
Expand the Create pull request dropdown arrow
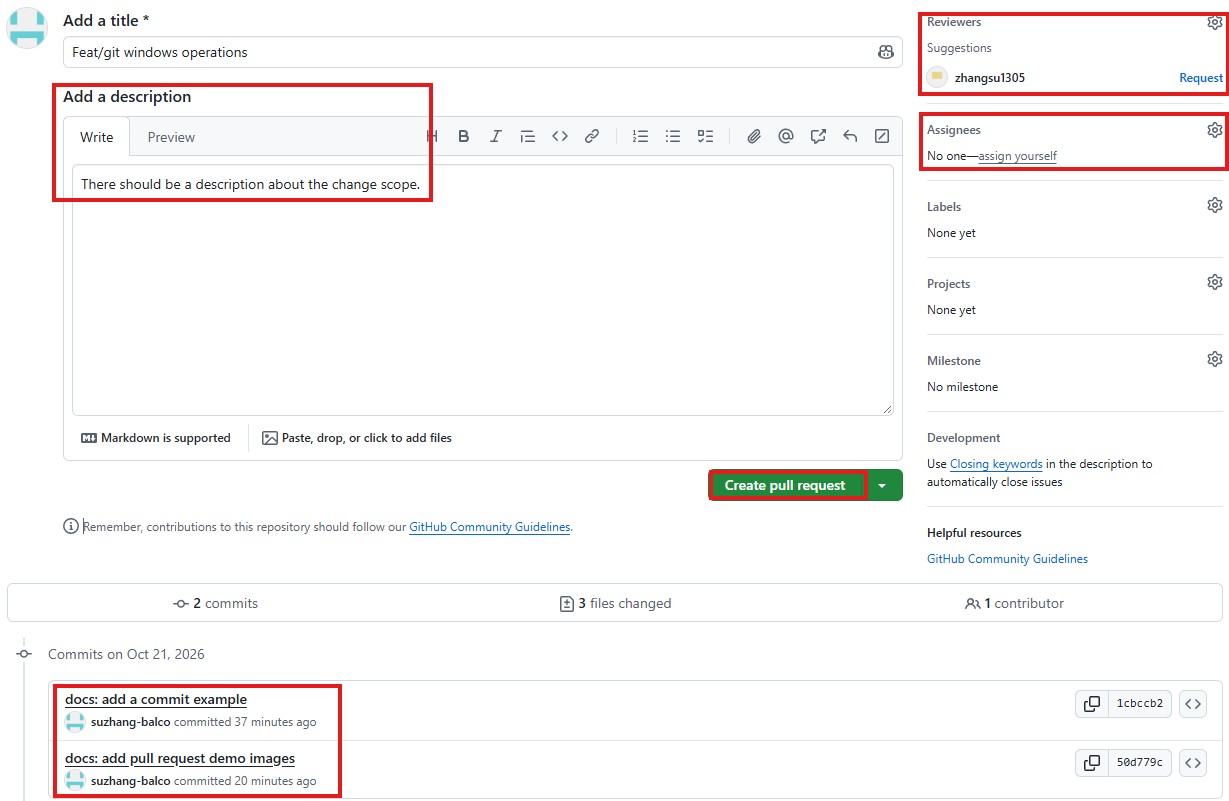click(882, 485)
